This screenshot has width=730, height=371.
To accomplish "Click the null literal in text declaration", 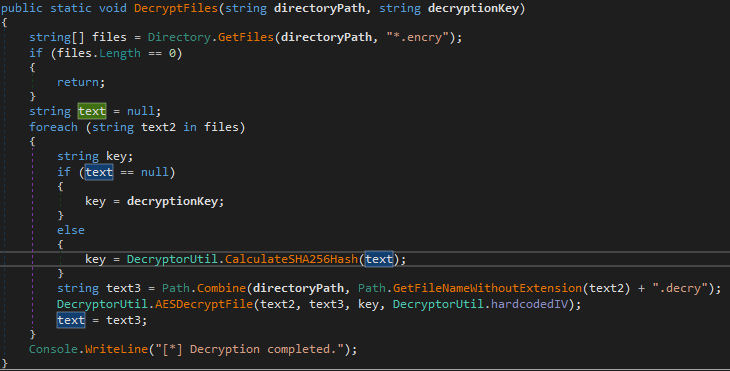I will coord(141,111).
